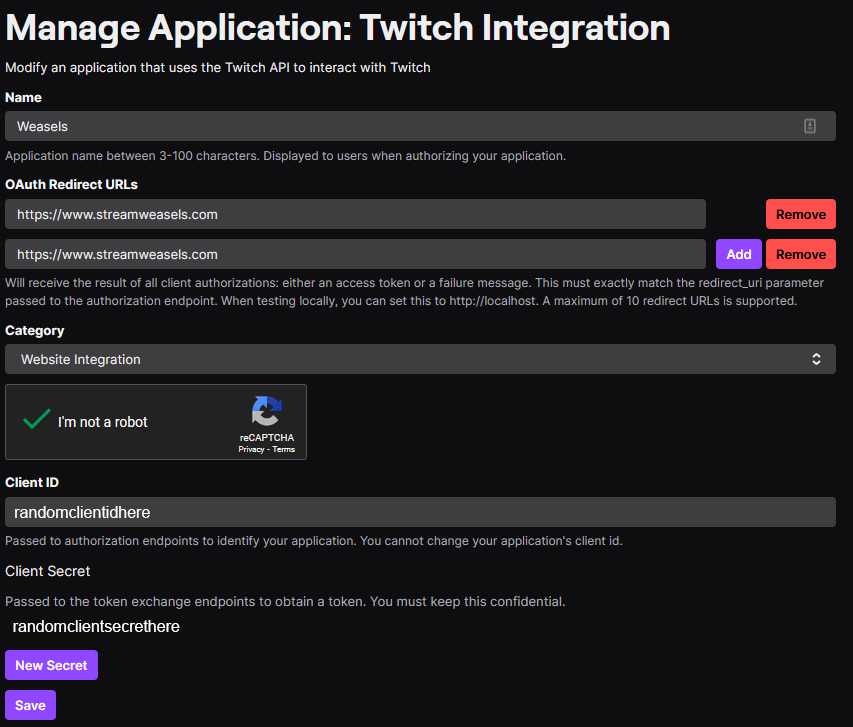Save the application changes
The height and width of the screenshot is (727, 853).
click(30, 705)
